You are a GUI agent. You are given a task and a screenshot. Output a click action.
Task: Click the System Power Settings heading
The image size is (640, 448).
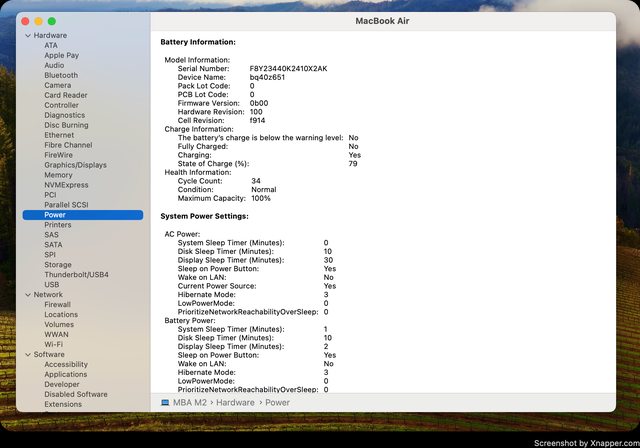point(204,216)
